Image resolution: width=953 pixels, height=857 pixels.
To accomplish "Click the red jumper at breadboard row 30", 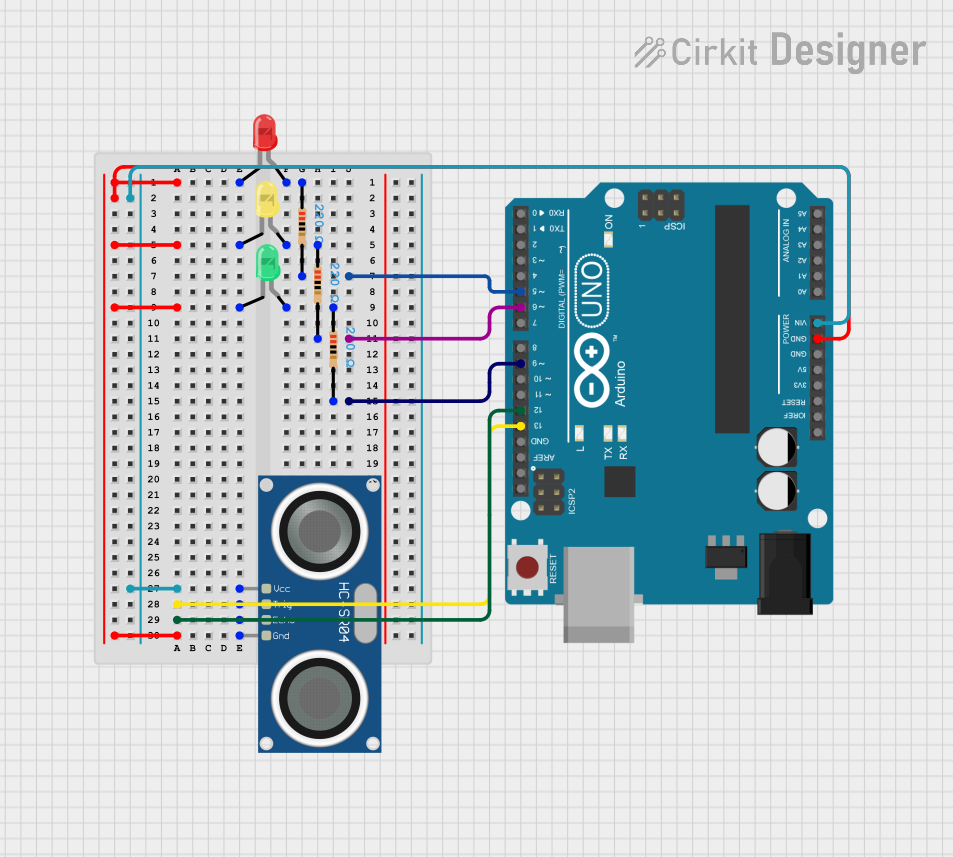I will pyautogui.click(x=146, y=635).
